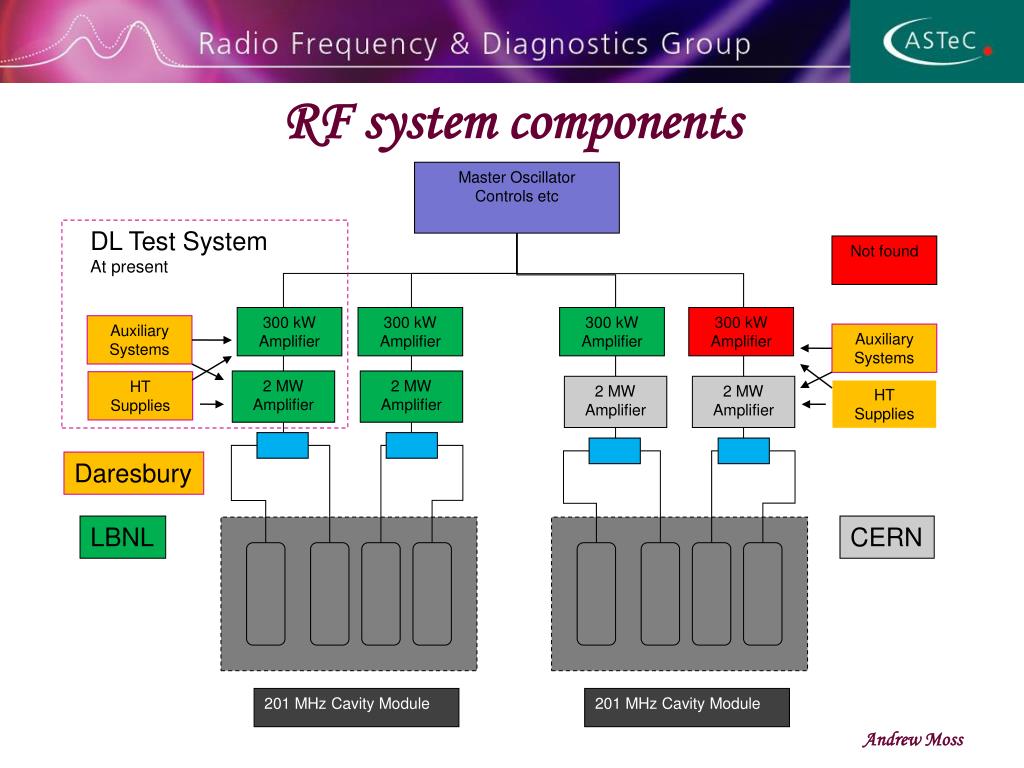Click the yellow Daresbury legend box

tap(134, 473)
